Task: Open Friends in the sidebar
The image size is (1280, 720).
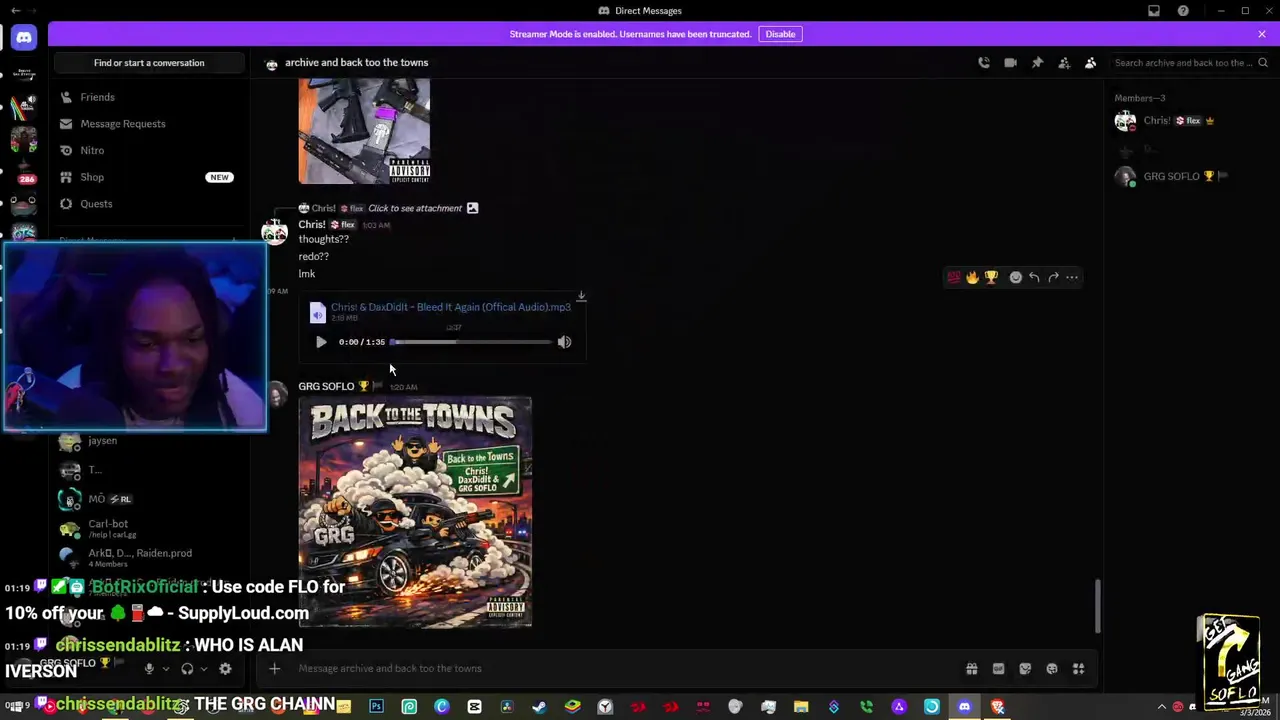Action: [149, 97]
